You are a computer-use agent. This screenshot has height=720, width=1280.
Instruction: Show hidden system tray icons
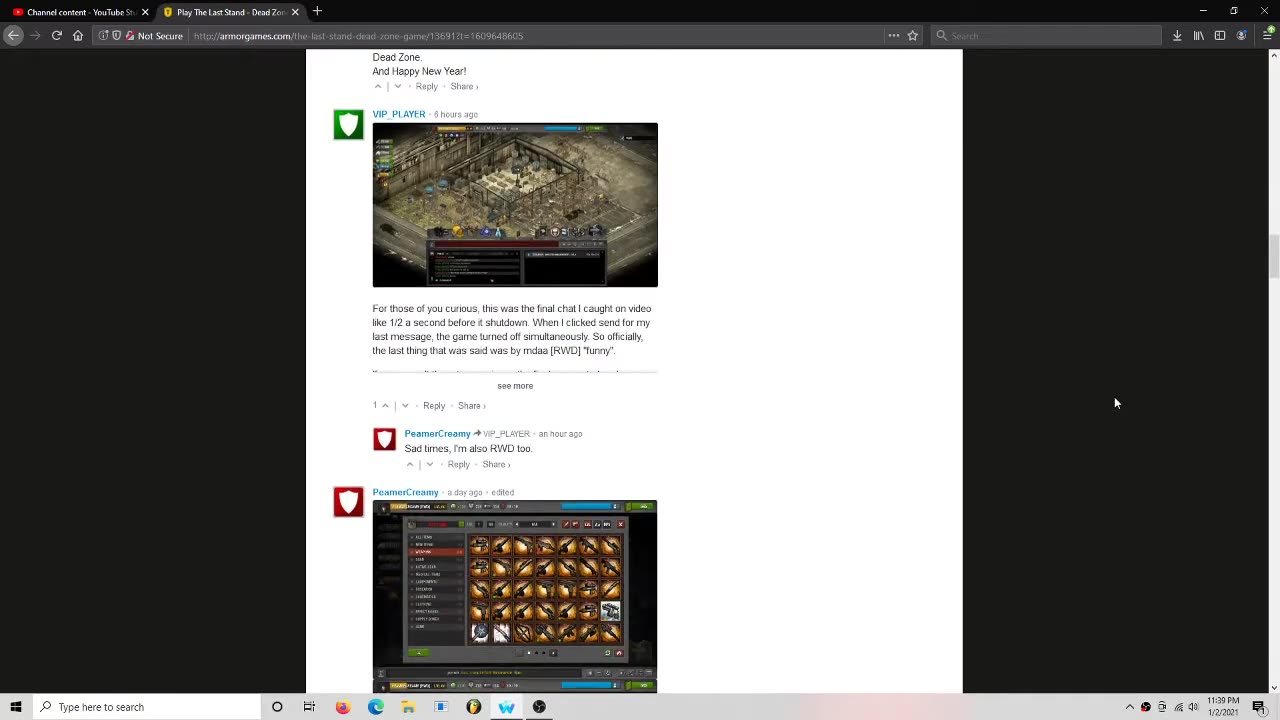1129,707
